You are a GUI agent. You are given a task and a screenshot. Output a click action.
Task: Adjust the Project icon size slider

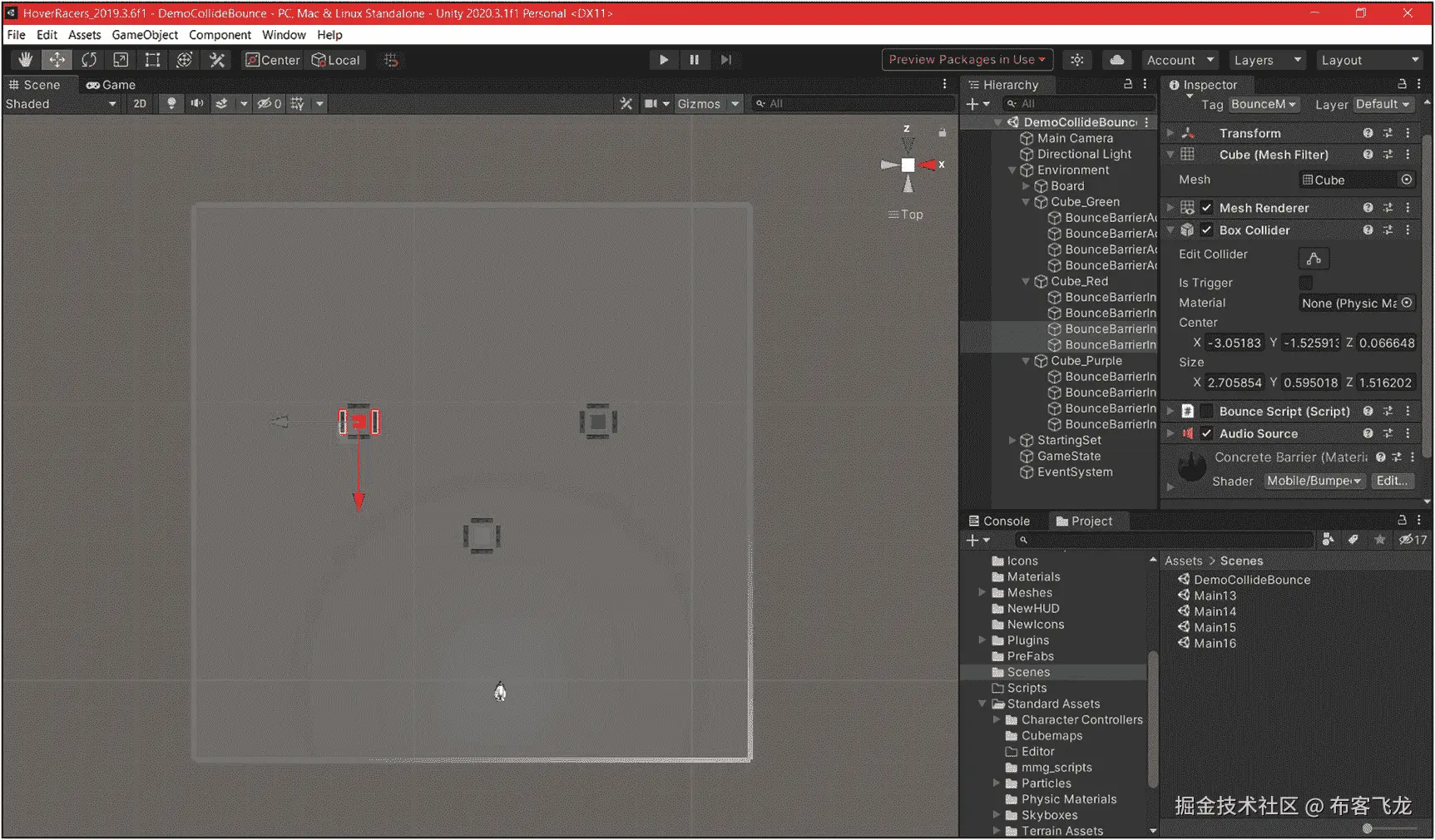(1391, 828)
